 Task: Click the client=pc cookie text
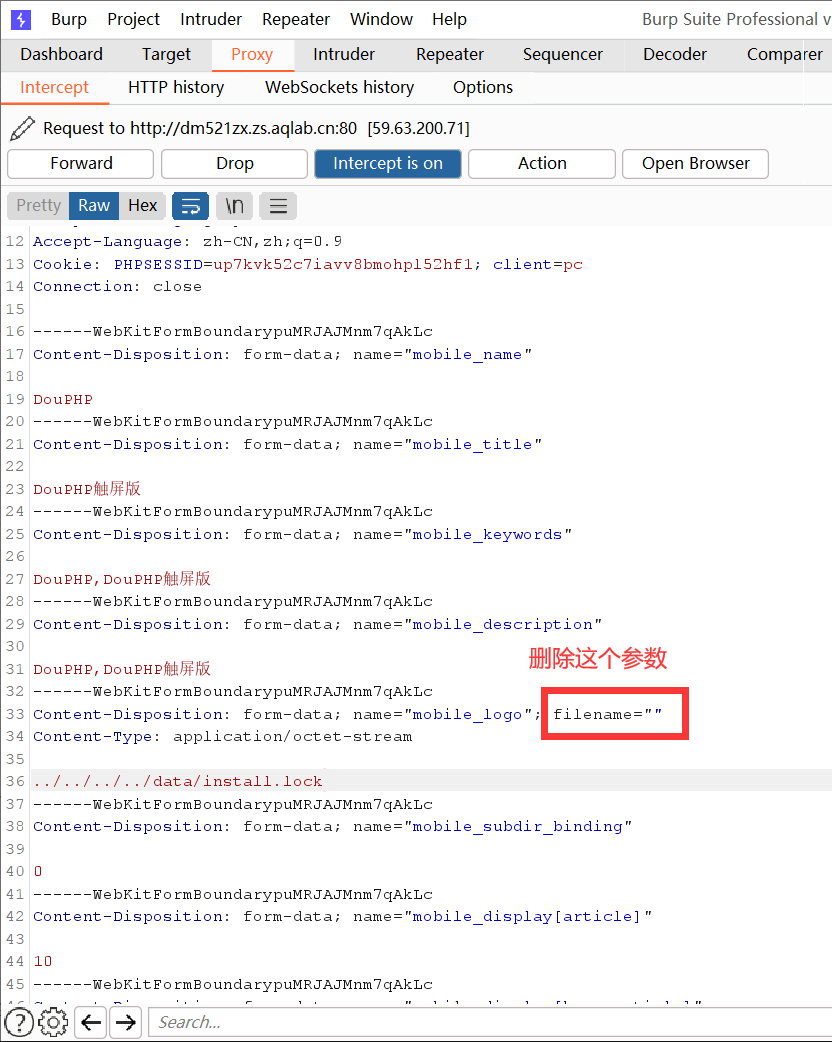[x=538, y=264]
